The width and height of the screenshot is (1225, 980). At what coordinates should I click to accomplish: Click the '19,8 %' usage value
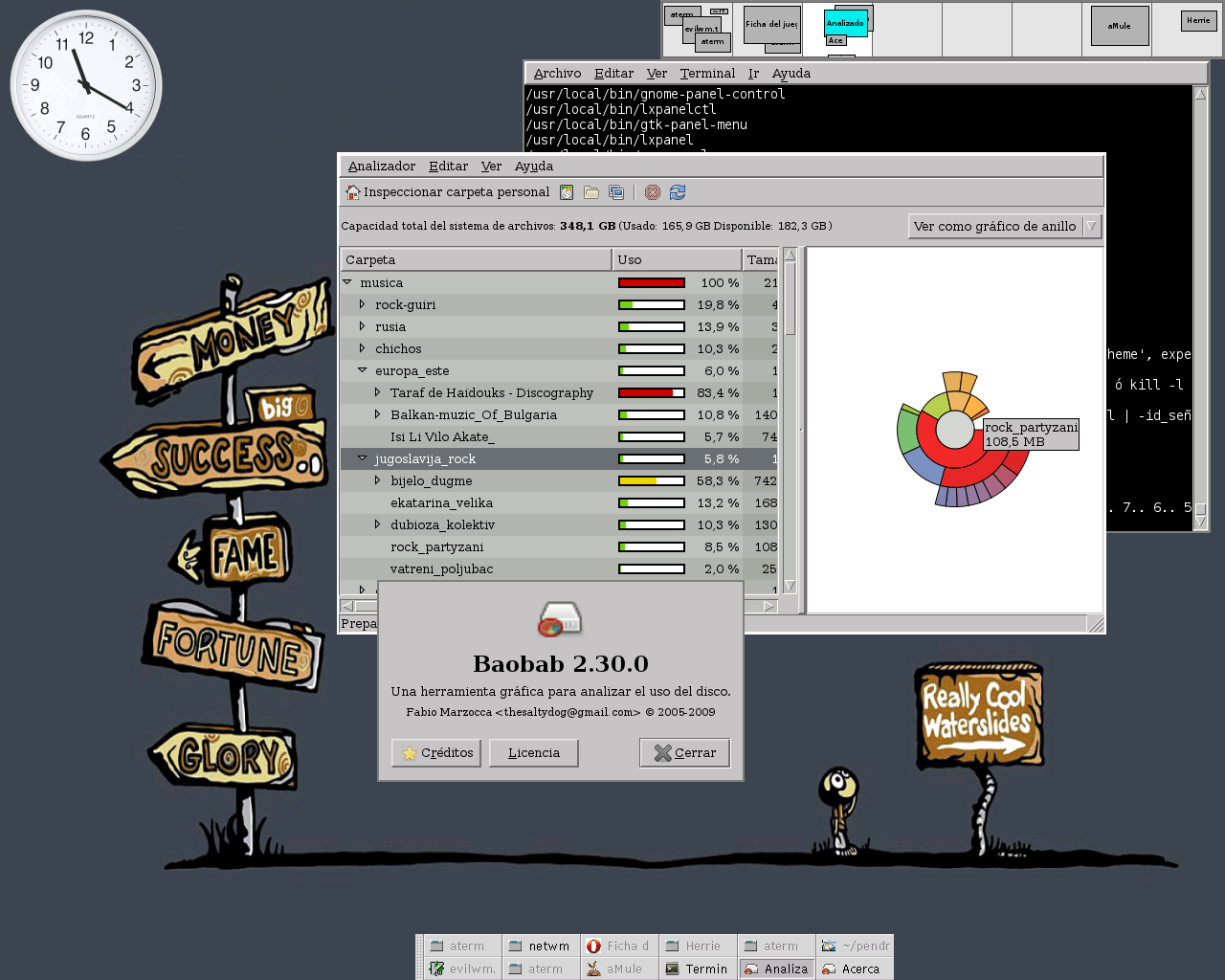click(718, 304)
